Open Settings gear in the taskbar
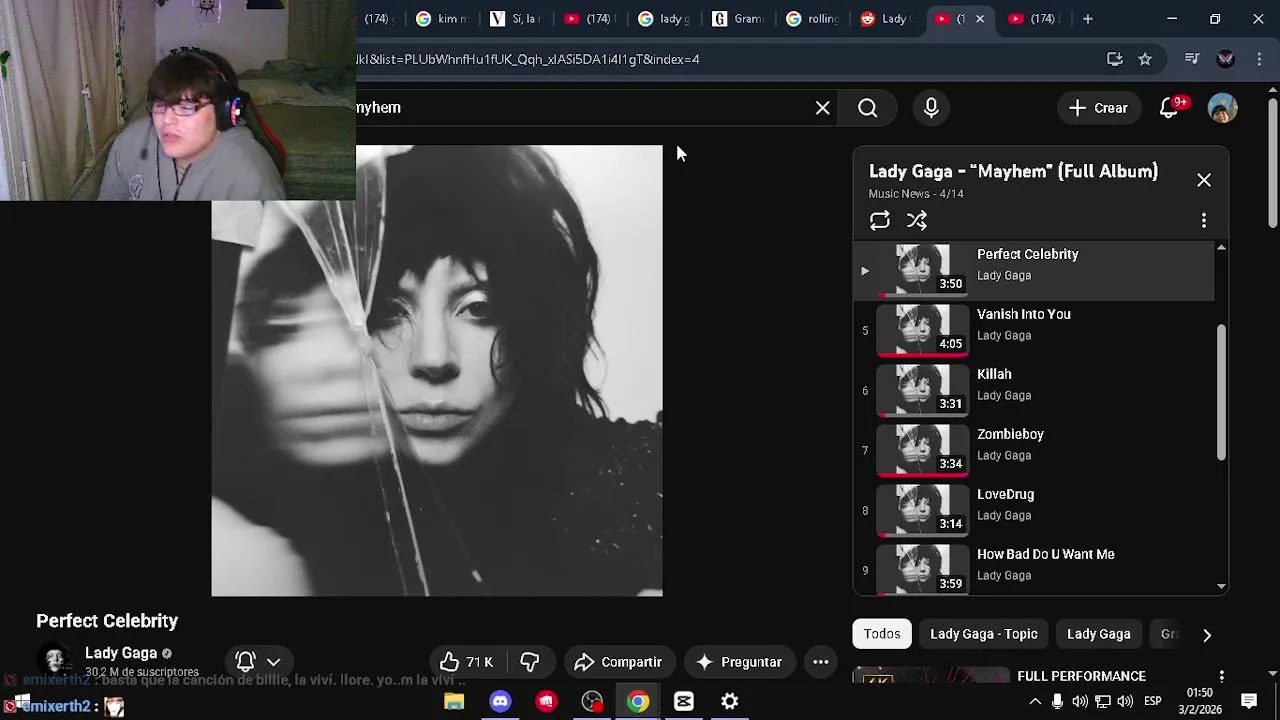 click(730, 702)
